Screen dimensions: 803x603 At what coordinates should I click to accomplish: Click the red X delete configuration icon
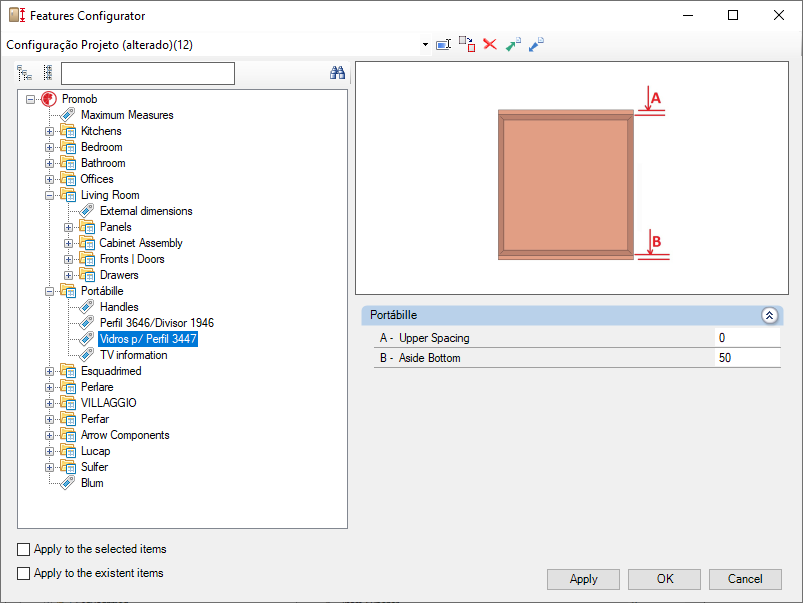pyautogui.click(x=490, y=45)
